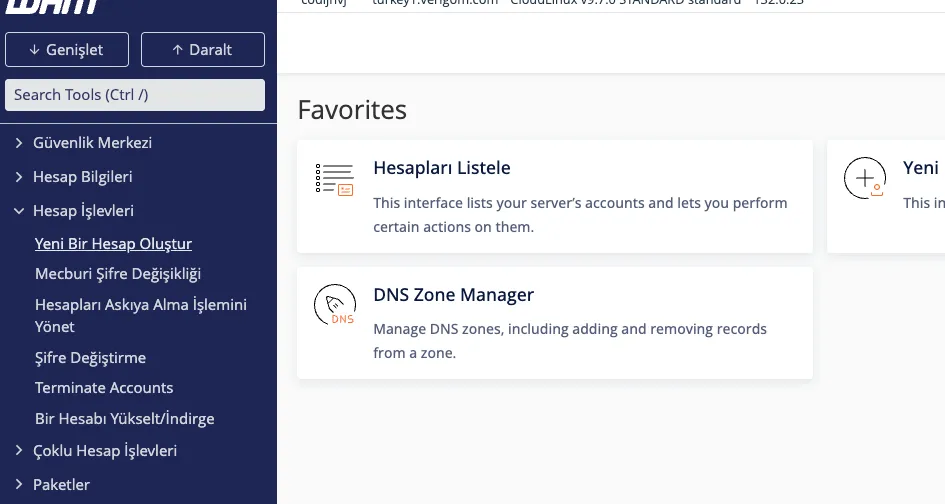
Task: Open Mecburi Şifre Değişikliği menu item
Action: click(x=118, y=274)
